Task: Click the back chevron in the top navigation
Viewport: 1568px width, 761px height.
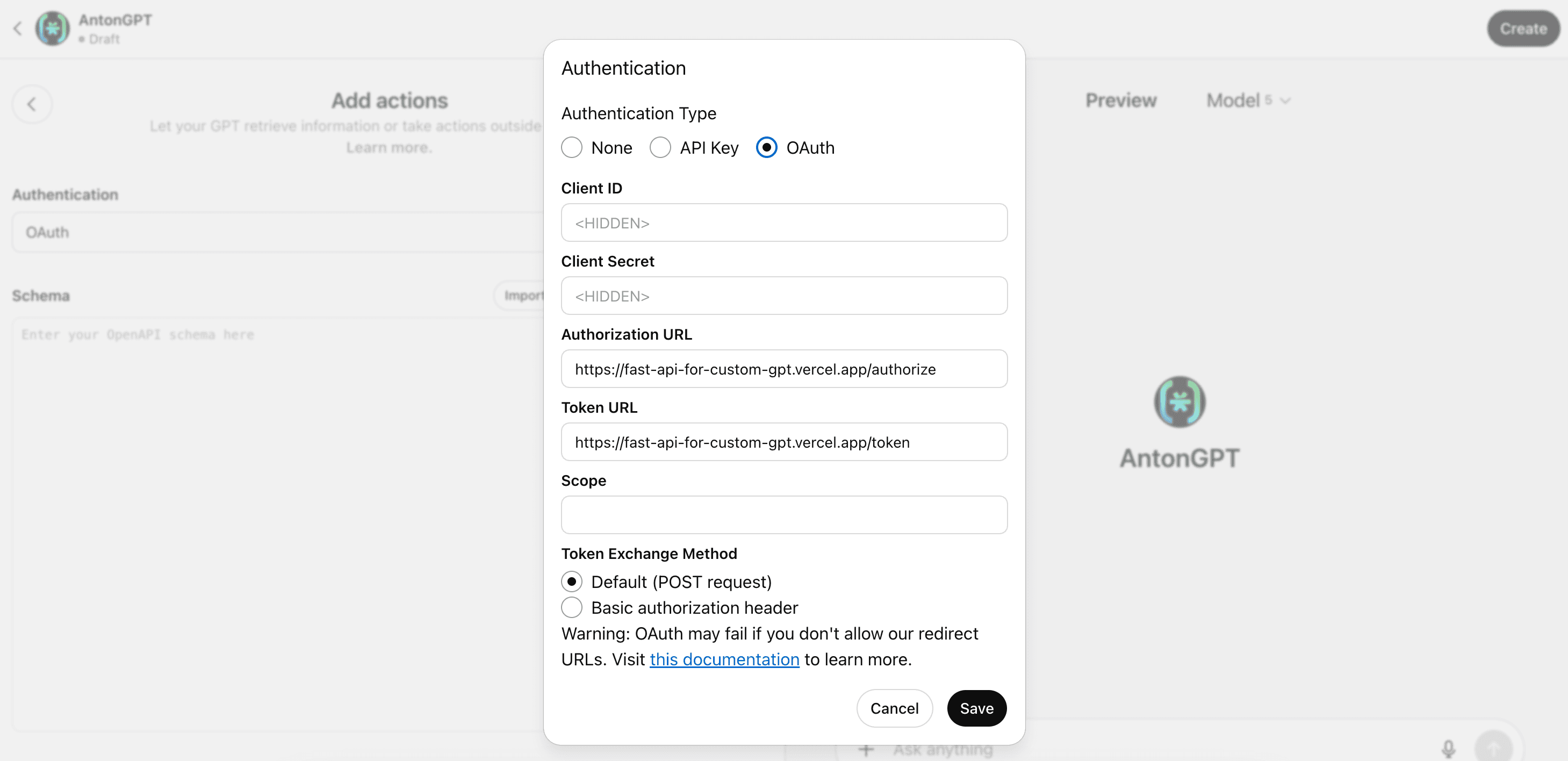Action: coord(18,28)
